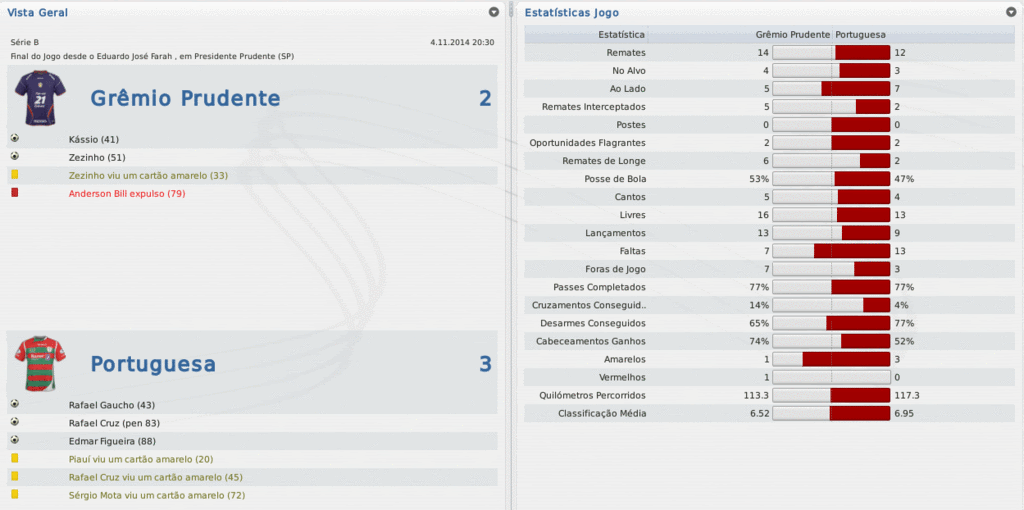Screen dimensions: 1024x510
Task: Click the yellow card icon beside Zezinho
Action: (15, 175)
